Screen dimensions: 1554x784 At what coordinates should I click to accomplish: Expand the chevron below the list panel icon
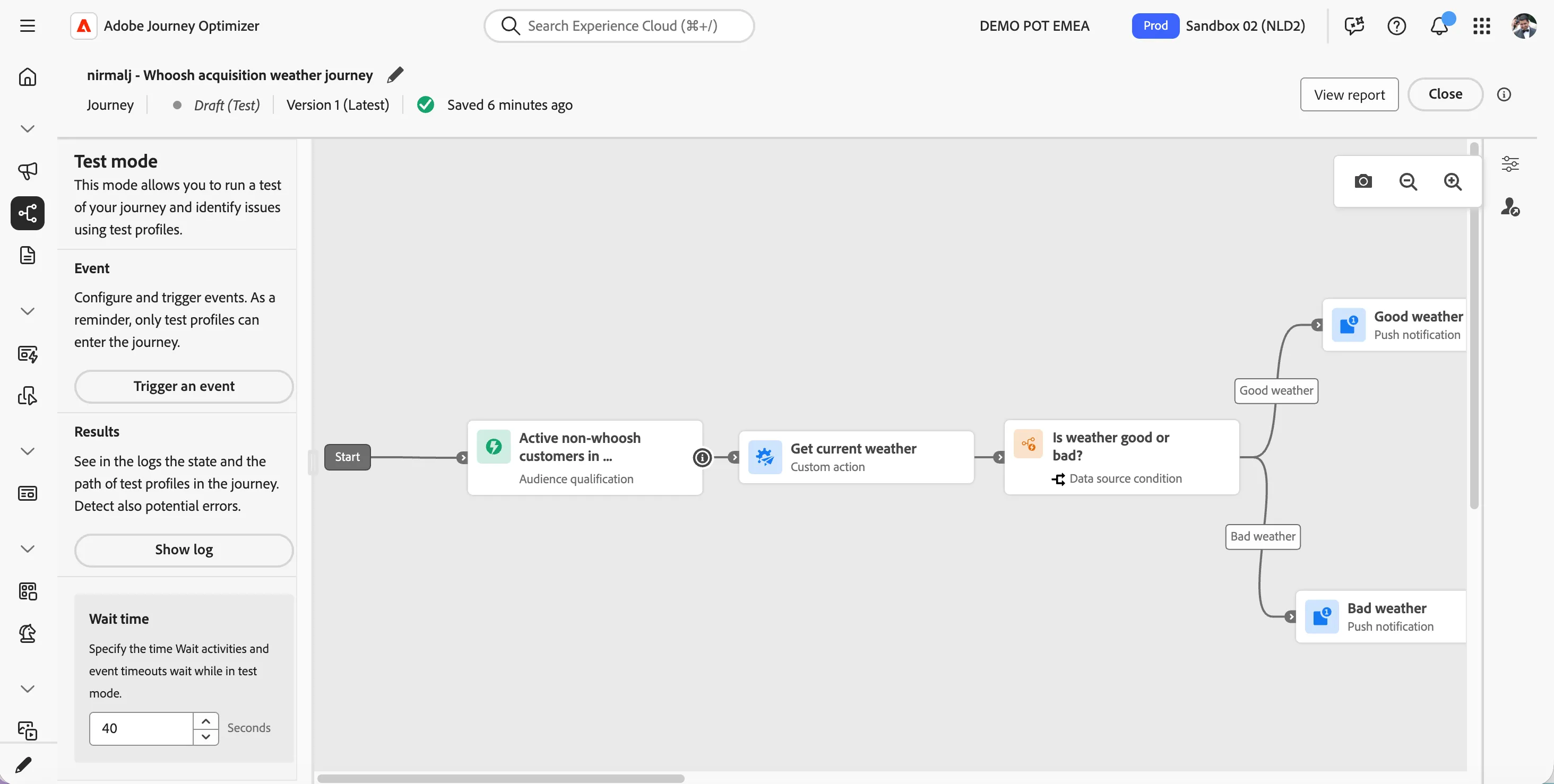click(27, 549)
